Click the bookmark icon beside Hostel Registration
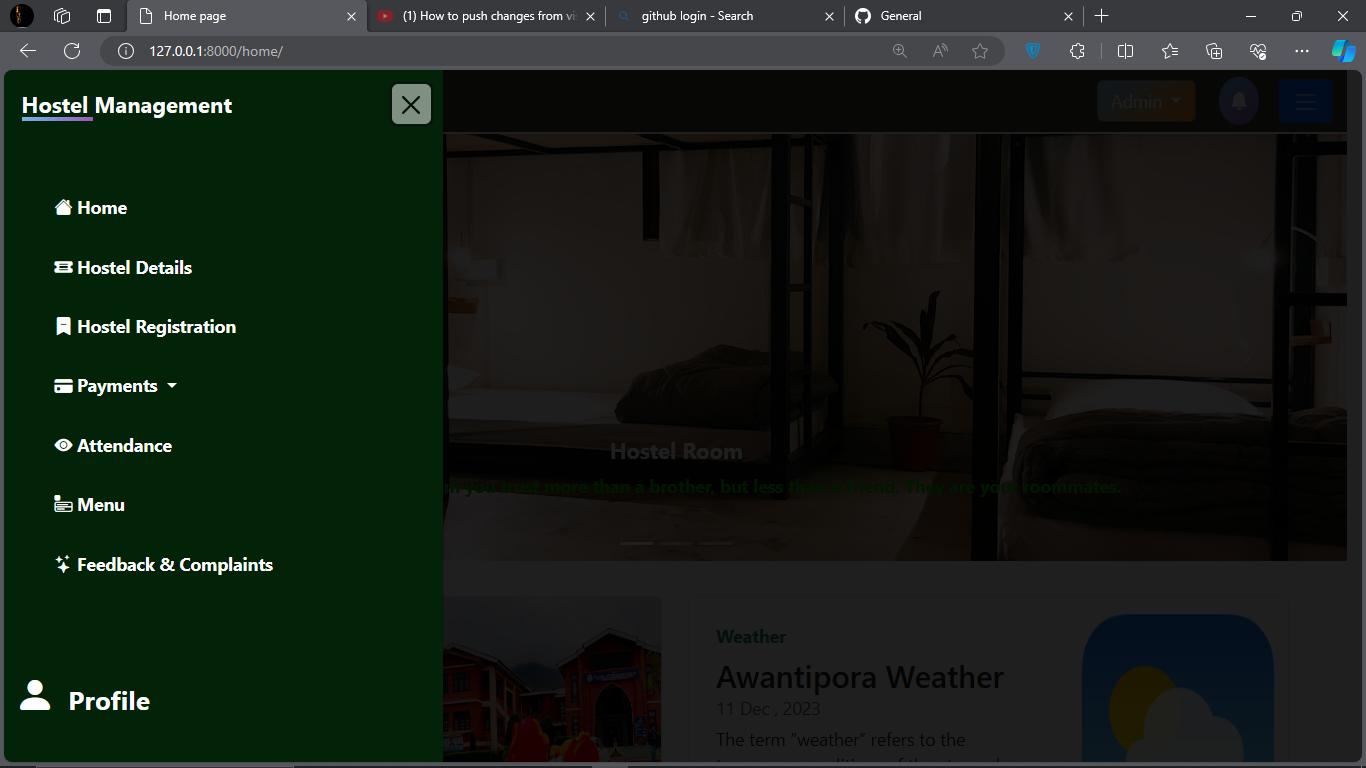 click(63, 325)
